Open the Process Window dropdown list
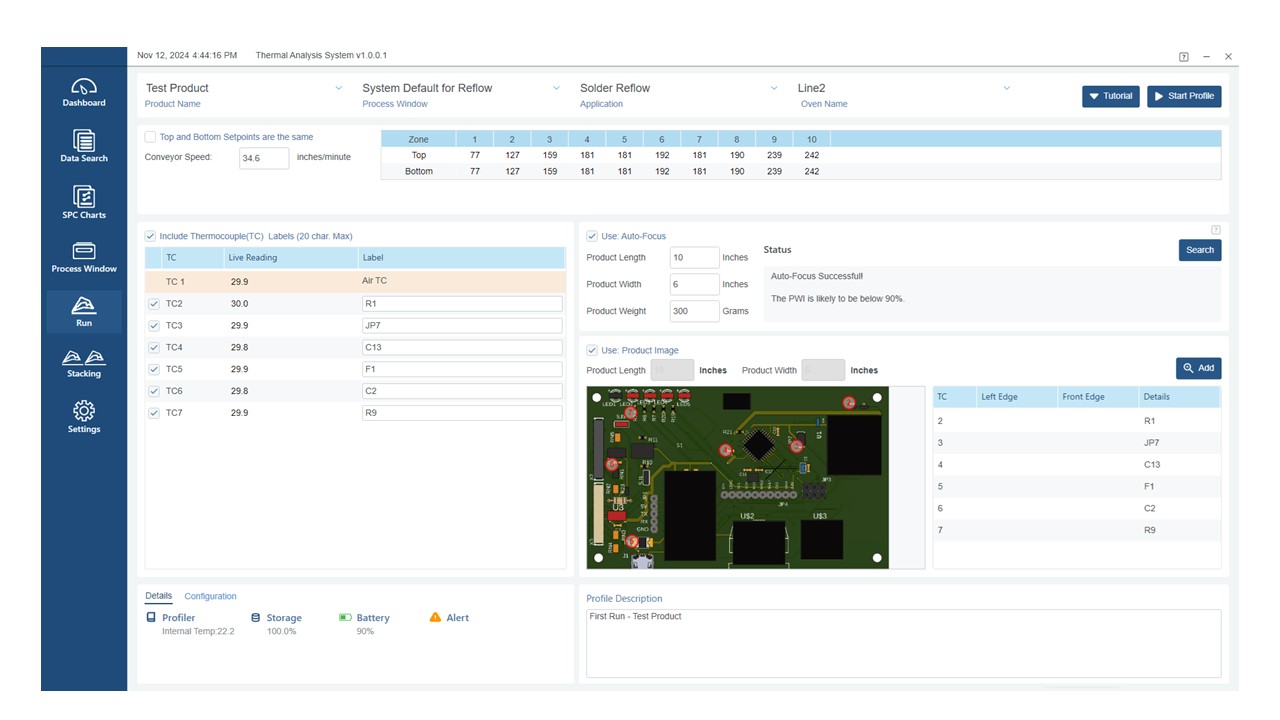The height and width of the screenshot is (720, 1280). pos(556,89)
